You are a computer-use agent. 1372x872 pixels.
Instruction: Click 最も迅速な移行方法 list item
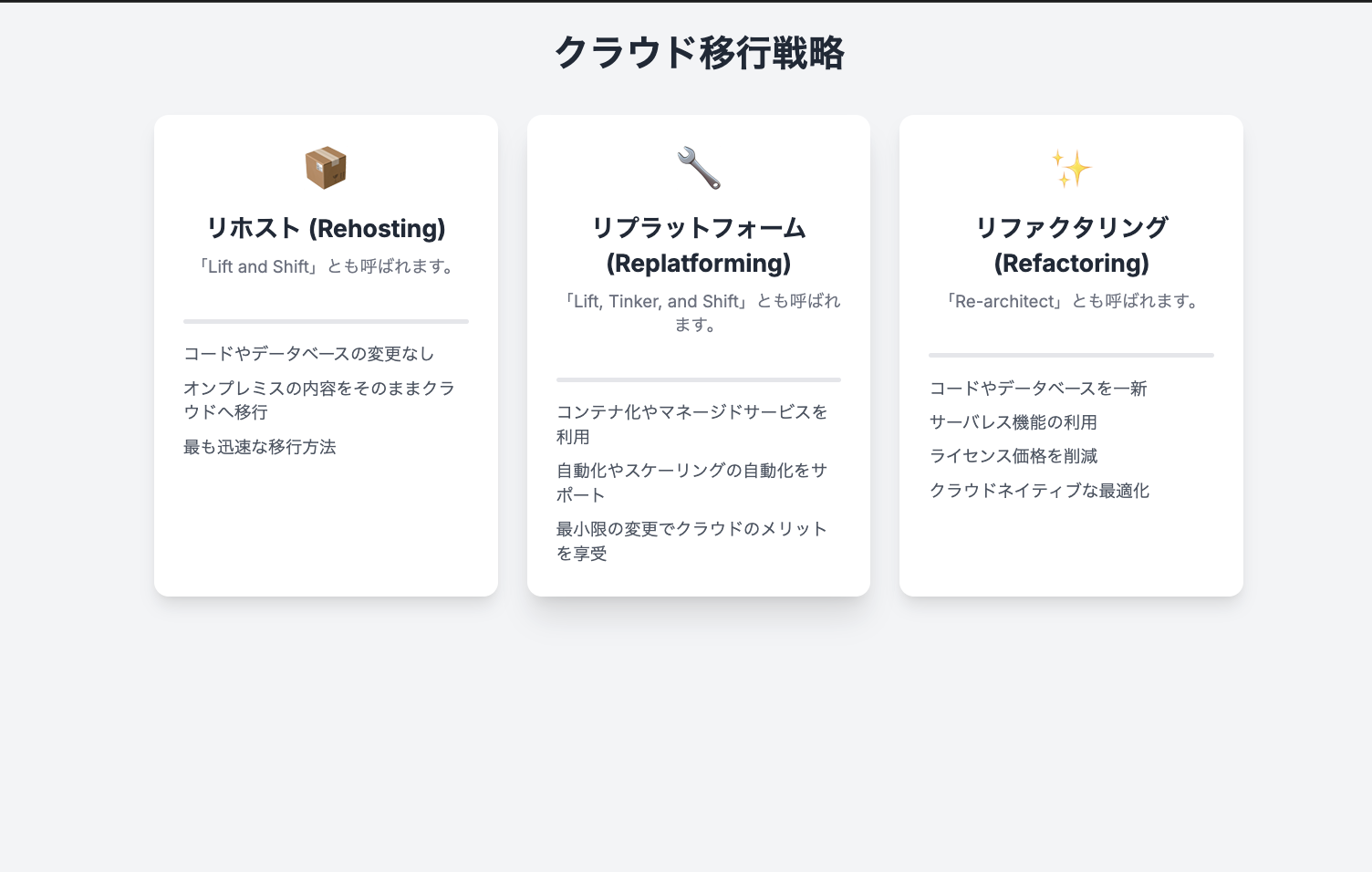click(x=260, y=447)
